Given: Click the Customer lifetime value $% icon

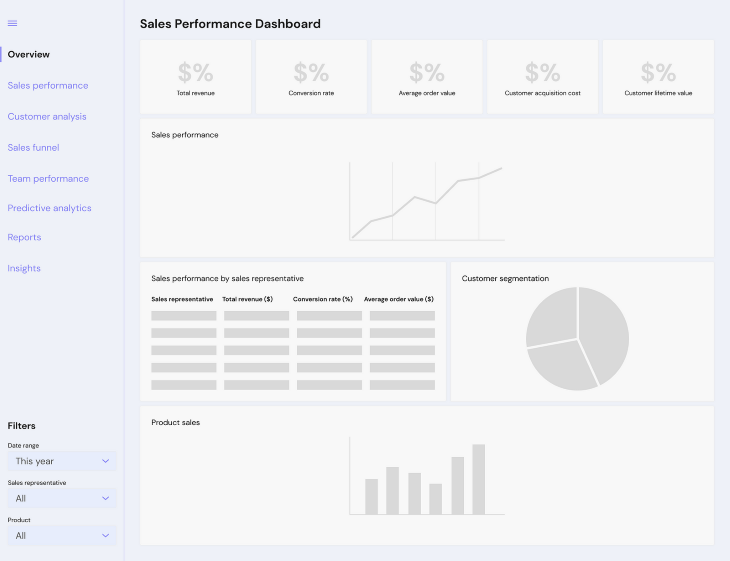Looking at the screenshot, I should pos(658,73).
